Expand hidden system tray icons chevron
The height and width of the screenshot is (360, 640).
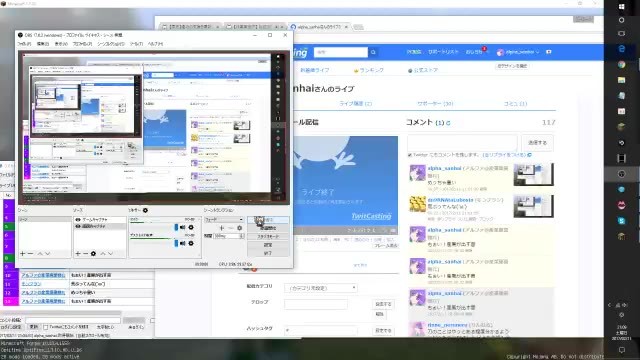tap(609, 305)
